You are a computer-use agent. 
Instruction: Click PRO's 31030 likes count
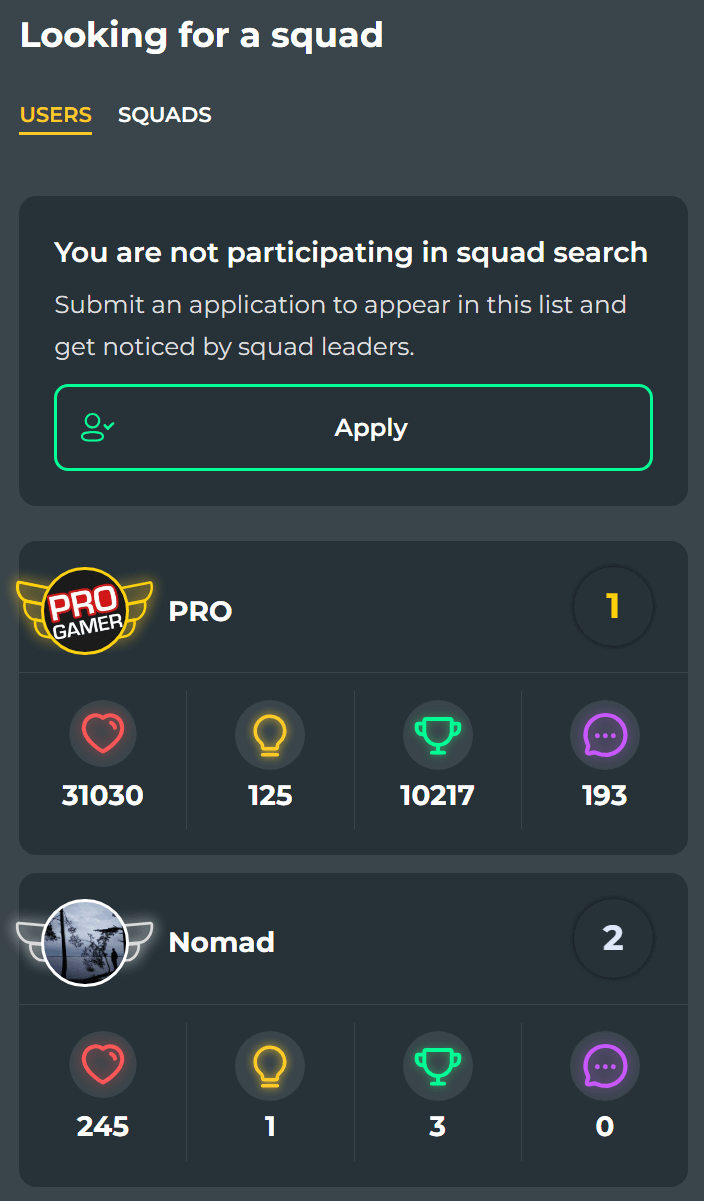pos(103,796)
